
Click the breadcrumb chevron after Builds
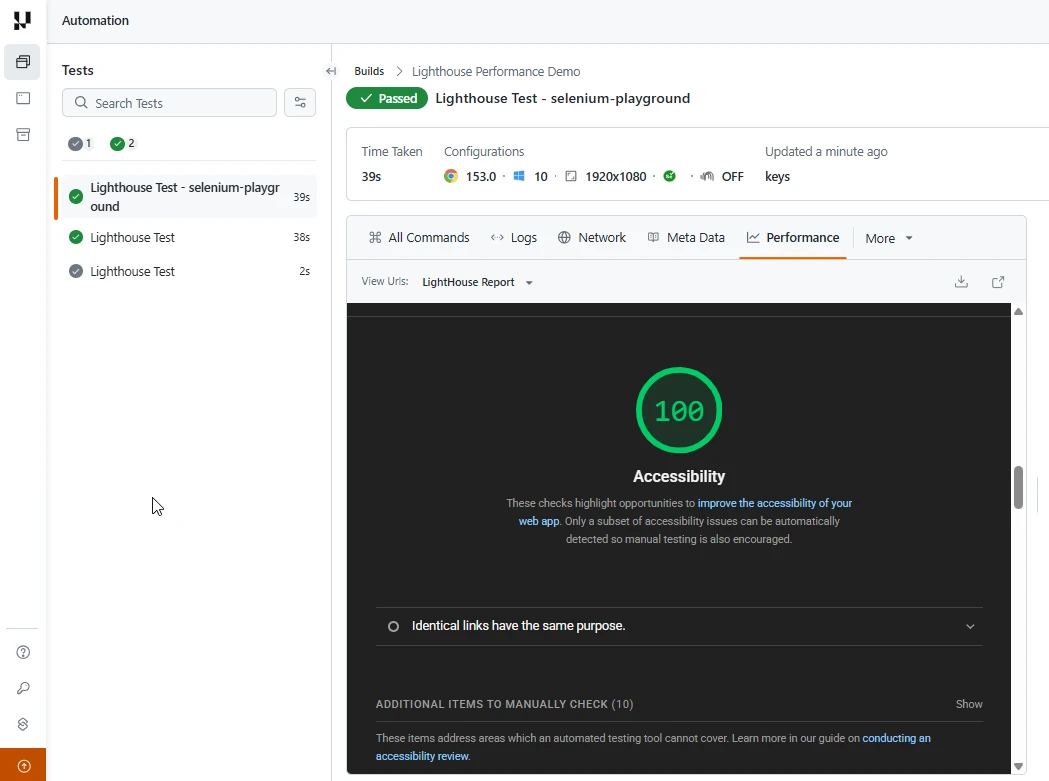tap(399, 71)
